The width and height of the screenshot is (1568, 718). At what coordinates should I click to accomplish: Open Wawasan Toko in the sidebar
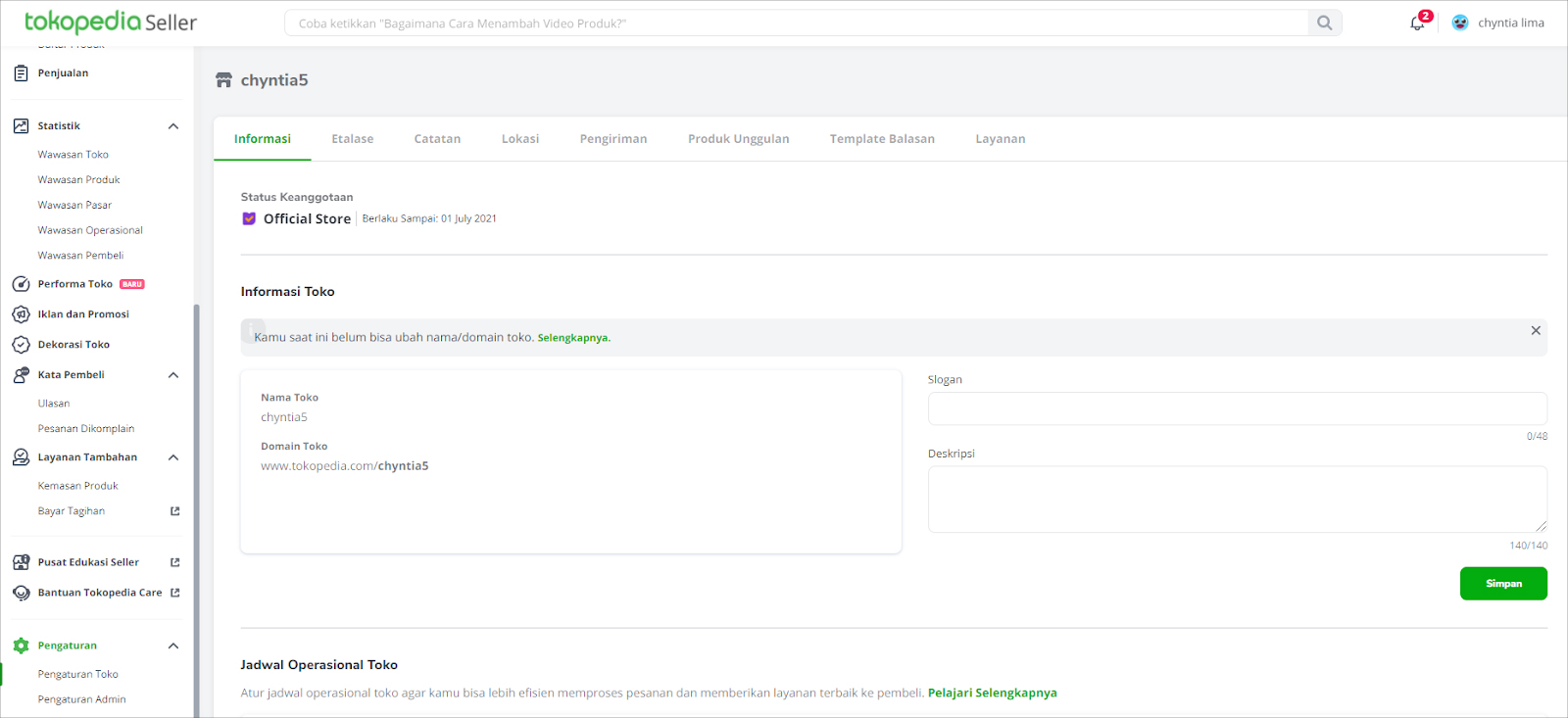[73, 155]
